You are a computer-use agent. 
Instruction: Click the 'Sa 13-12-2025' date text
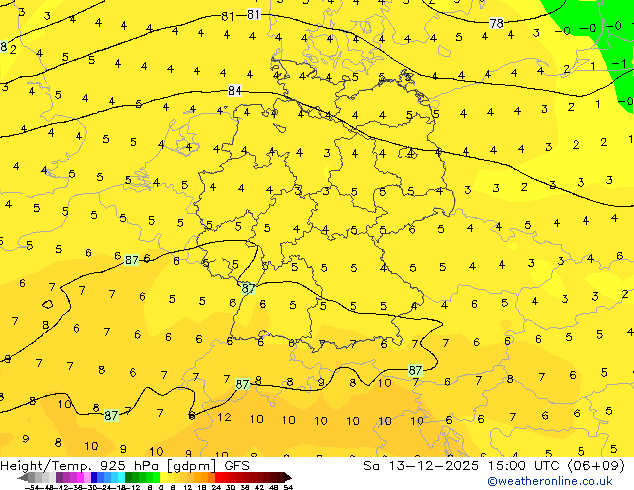(421, 466)
